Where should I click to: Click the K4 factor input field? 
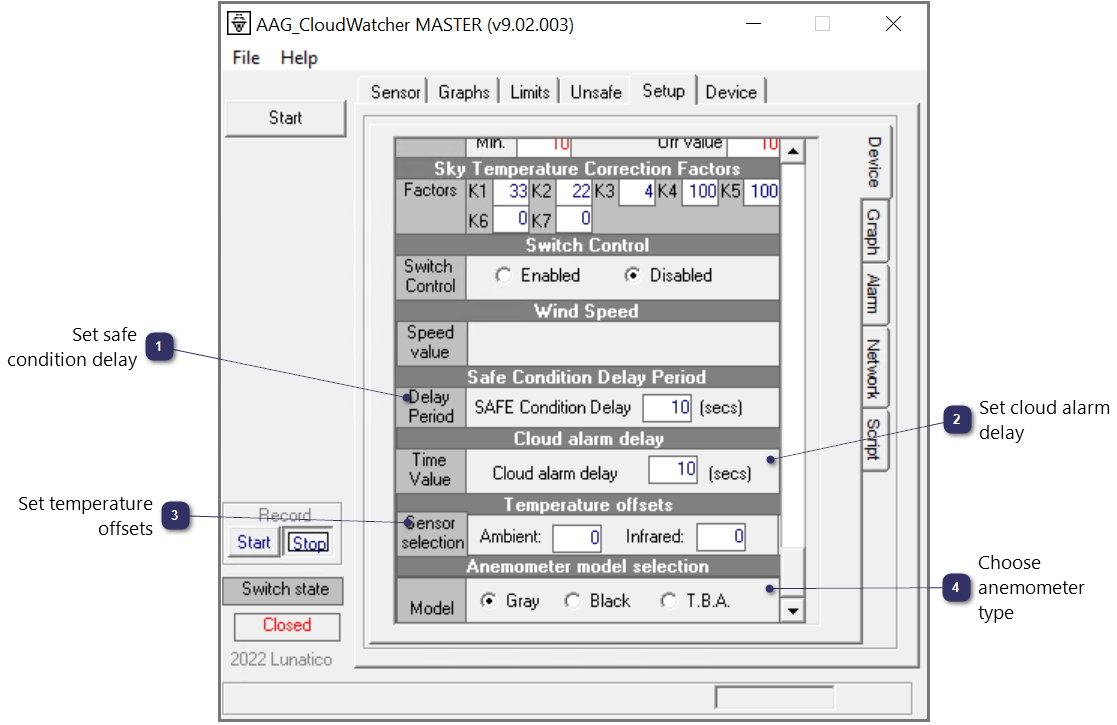tap(700, 191)
